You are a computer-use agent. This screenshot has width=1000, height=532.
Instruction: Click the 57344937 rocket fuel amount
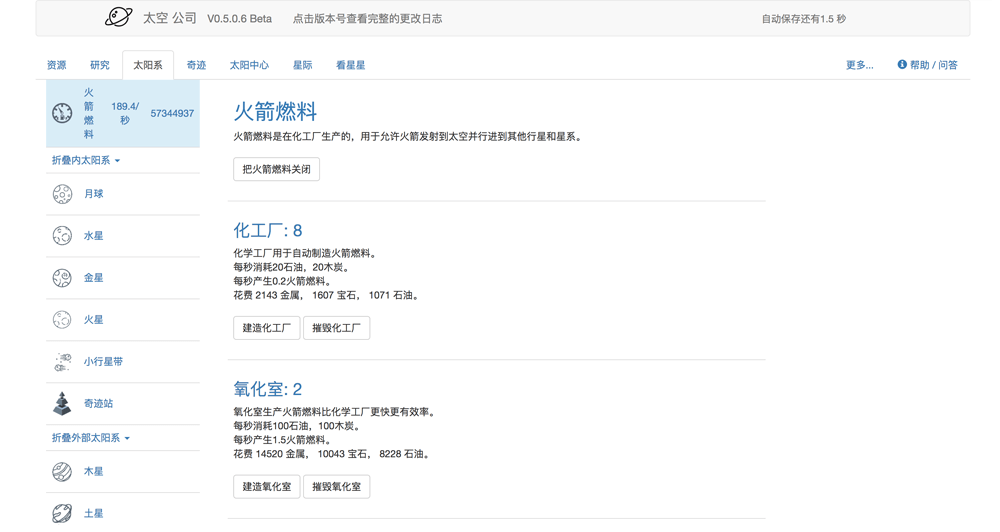pyautogui.click(x=172, y=114)
